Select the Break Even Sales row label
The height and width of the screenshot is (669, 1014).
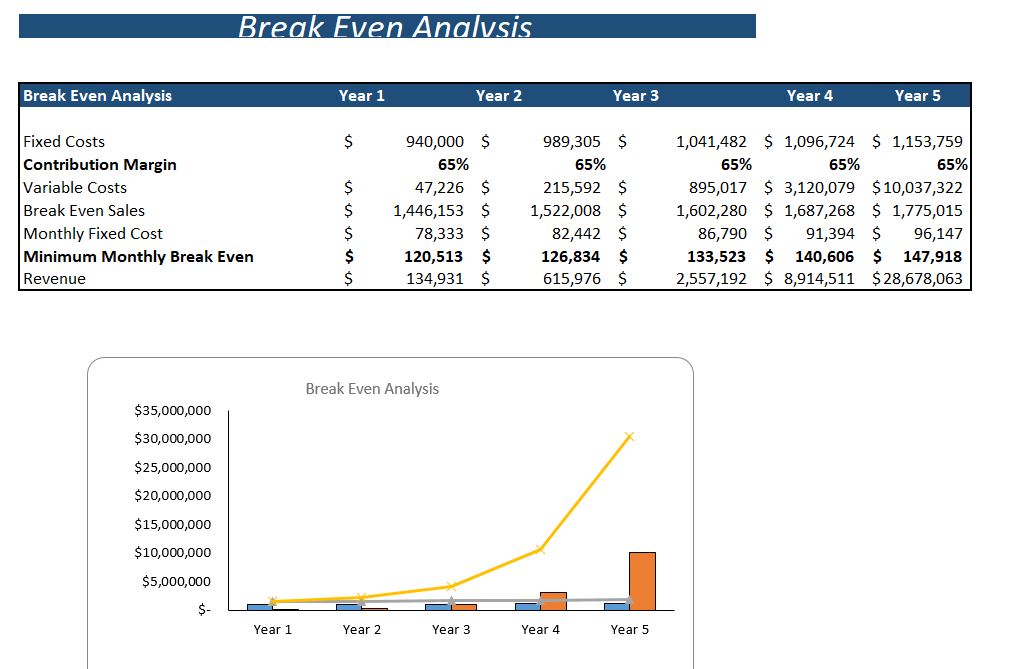pyautogui.click(x=83, y=210)
